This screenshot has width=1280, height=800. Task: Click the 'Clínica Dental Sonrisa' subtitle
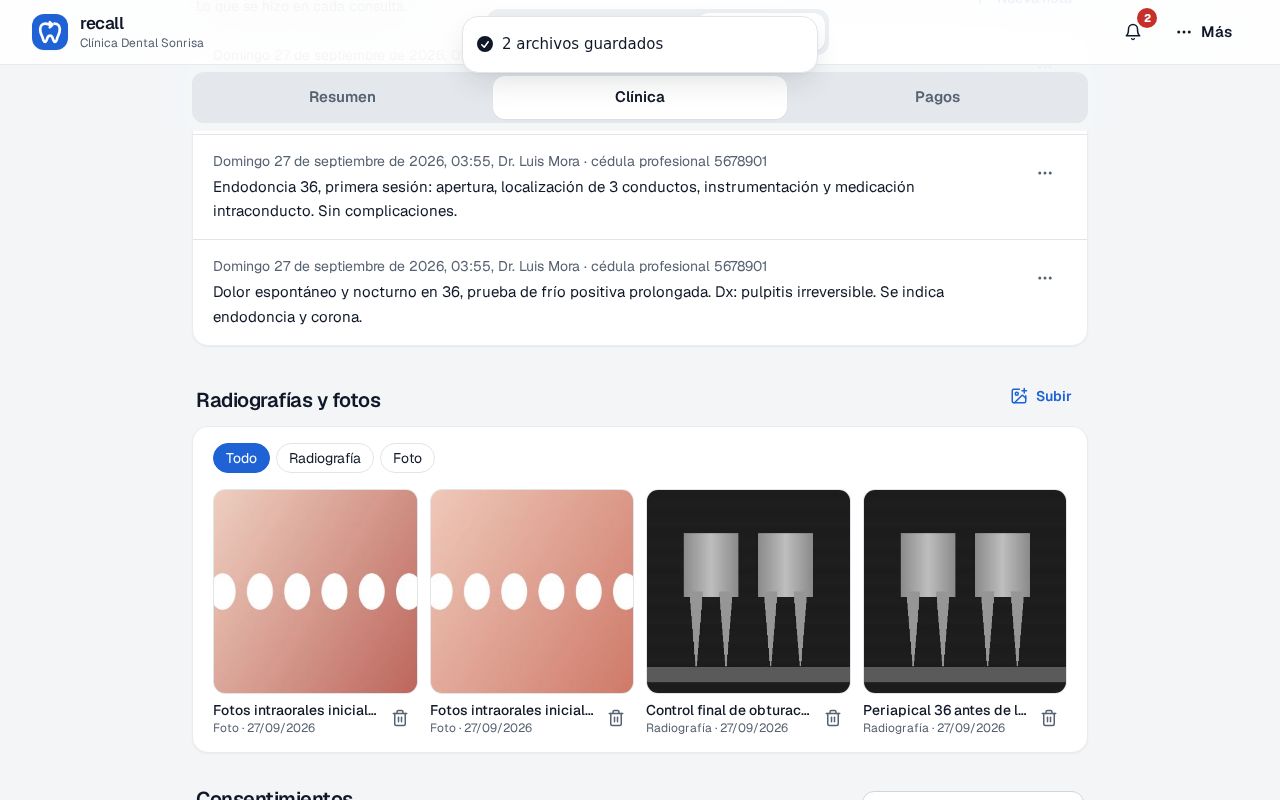pos(142,43)
